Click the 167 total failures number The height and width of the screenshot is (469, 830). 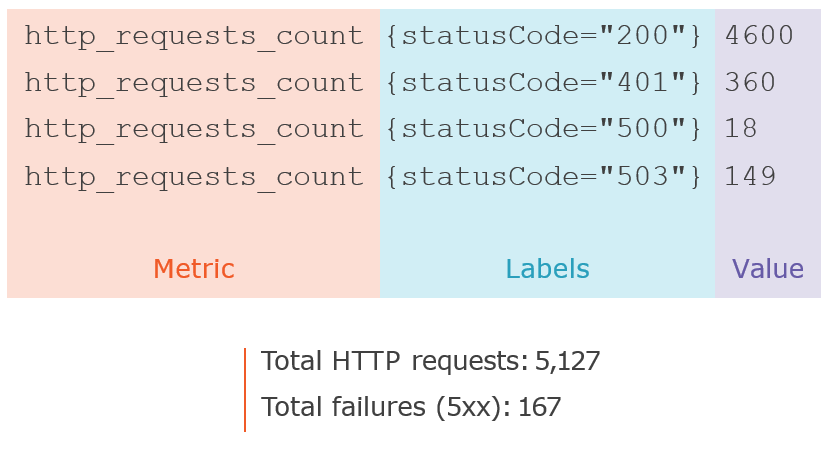[x=540, y=407]
